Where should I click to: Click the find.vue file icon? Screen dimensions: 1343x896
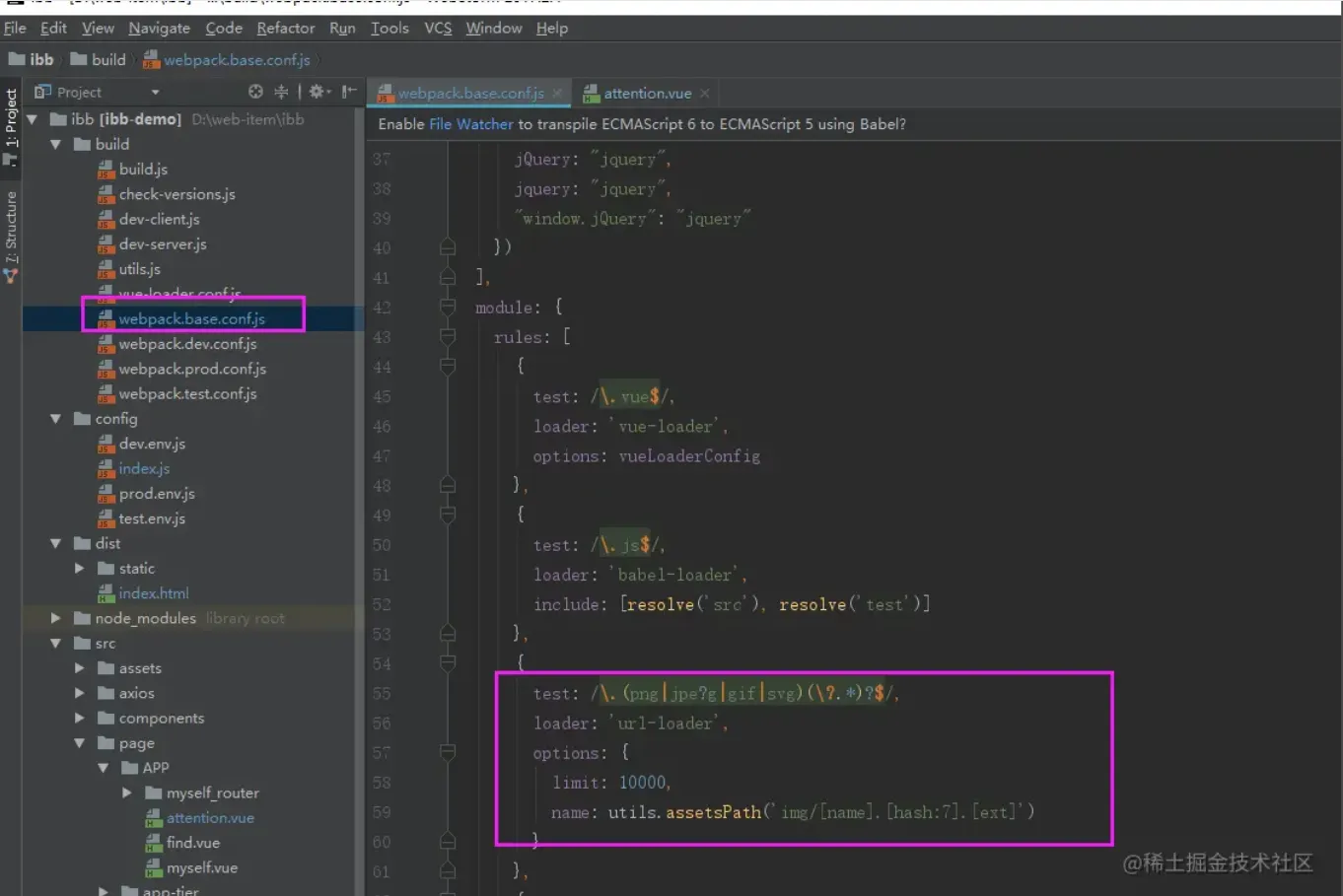pos(154,843)
